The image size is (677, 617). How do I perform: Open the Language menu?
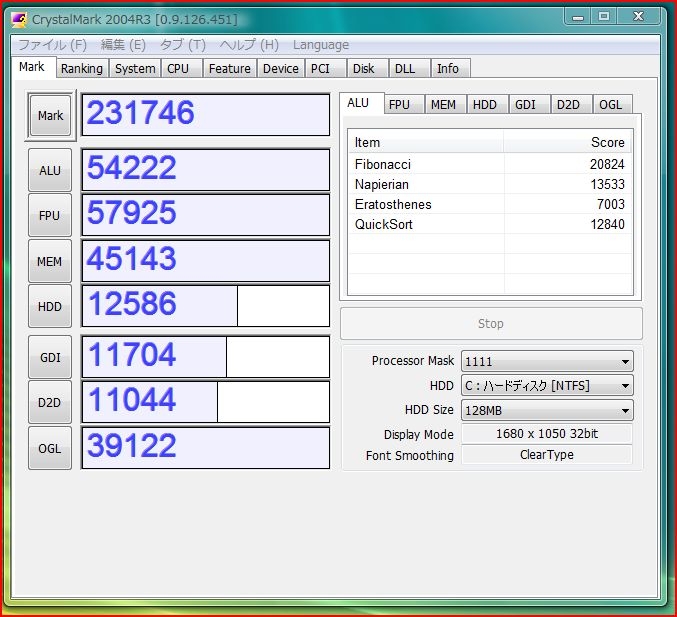[x=320, y=45]
